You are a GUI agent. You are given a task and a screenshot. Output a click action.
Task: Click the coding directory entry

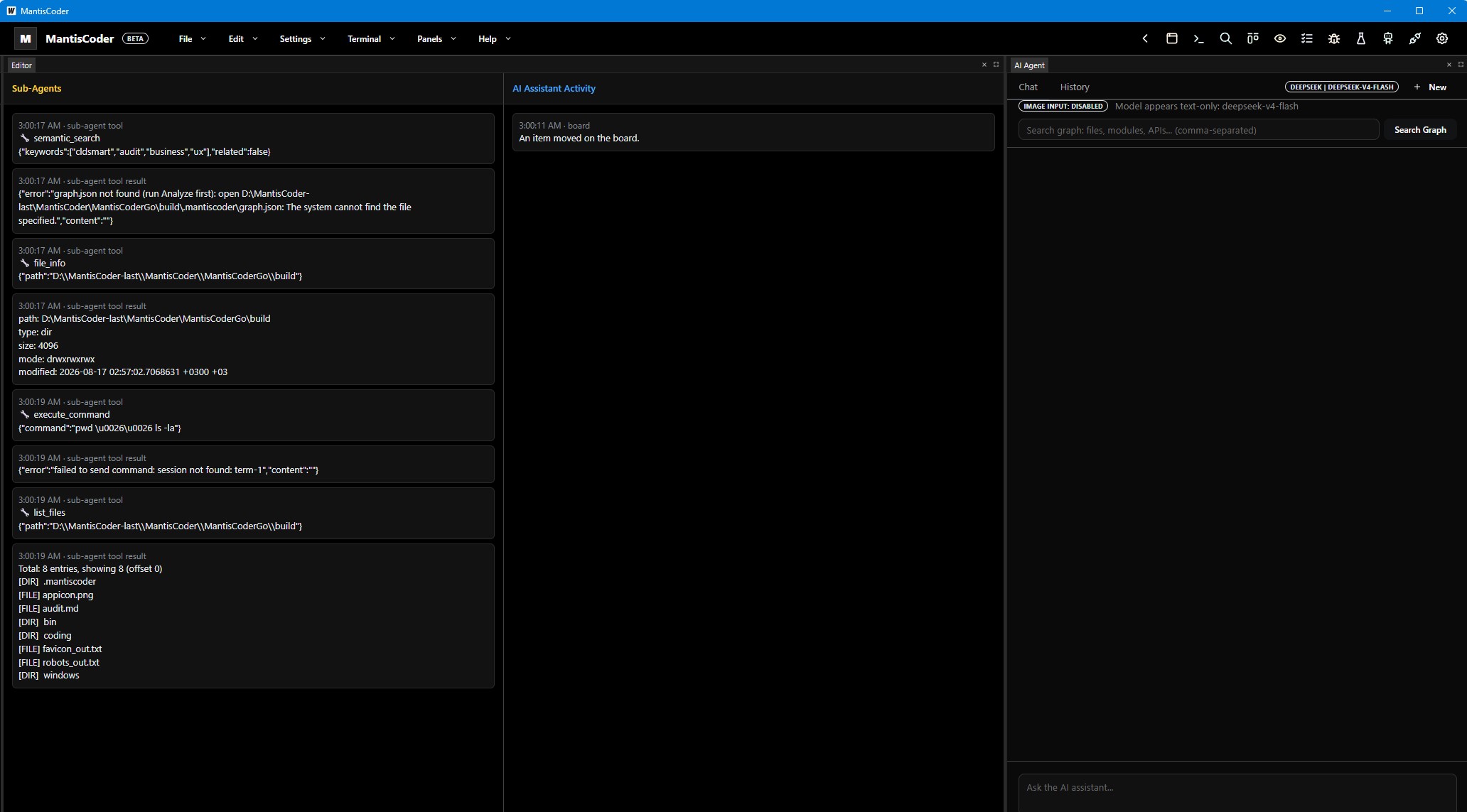pyautogui.click(x=45, y=636)
